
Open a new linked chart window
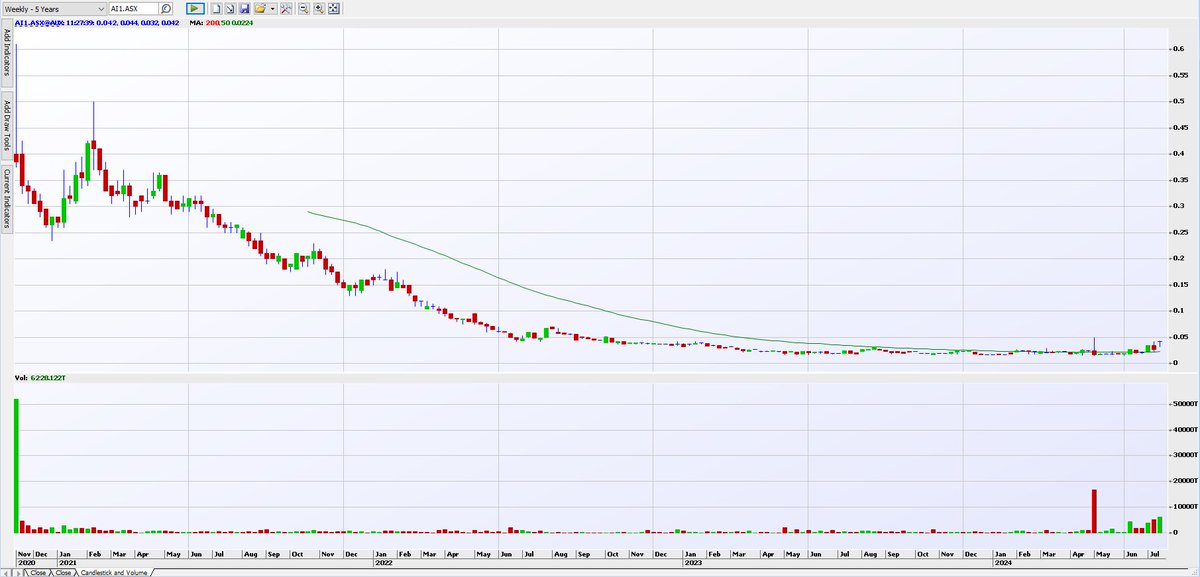pyautogui.click(x=229, y=8)
